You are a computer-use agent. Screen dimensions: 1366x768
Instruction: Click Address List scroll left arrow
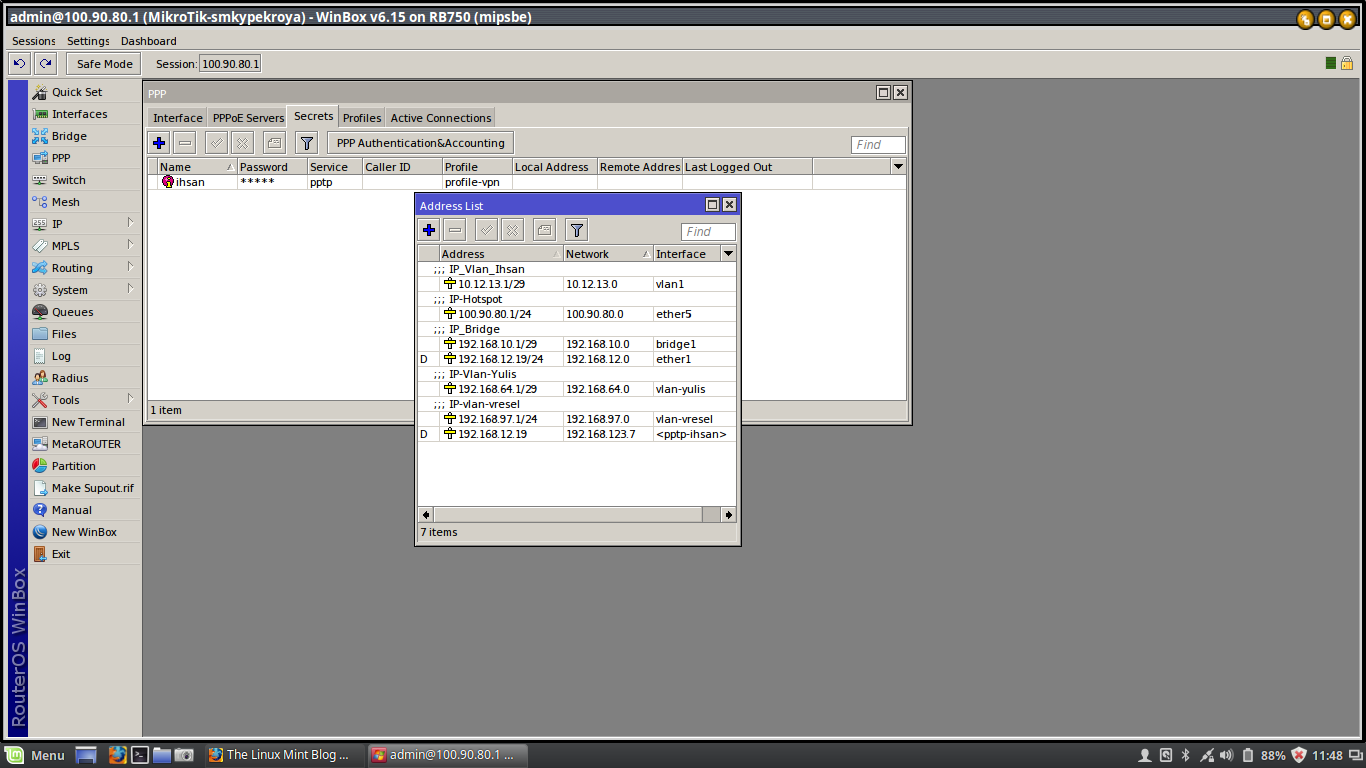click(x=426, y=514)
